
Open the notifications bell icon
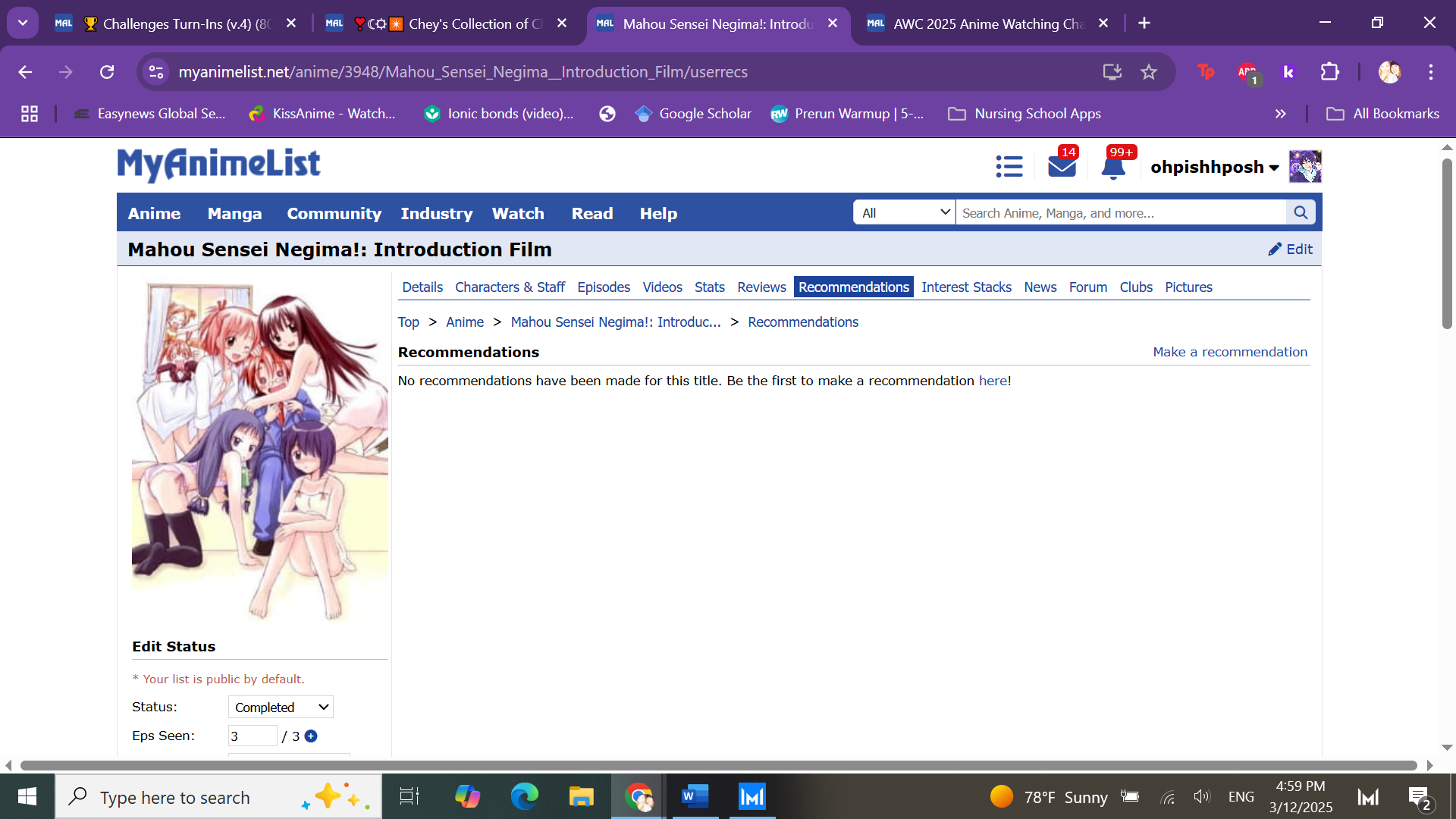[x=1113, y=167]
